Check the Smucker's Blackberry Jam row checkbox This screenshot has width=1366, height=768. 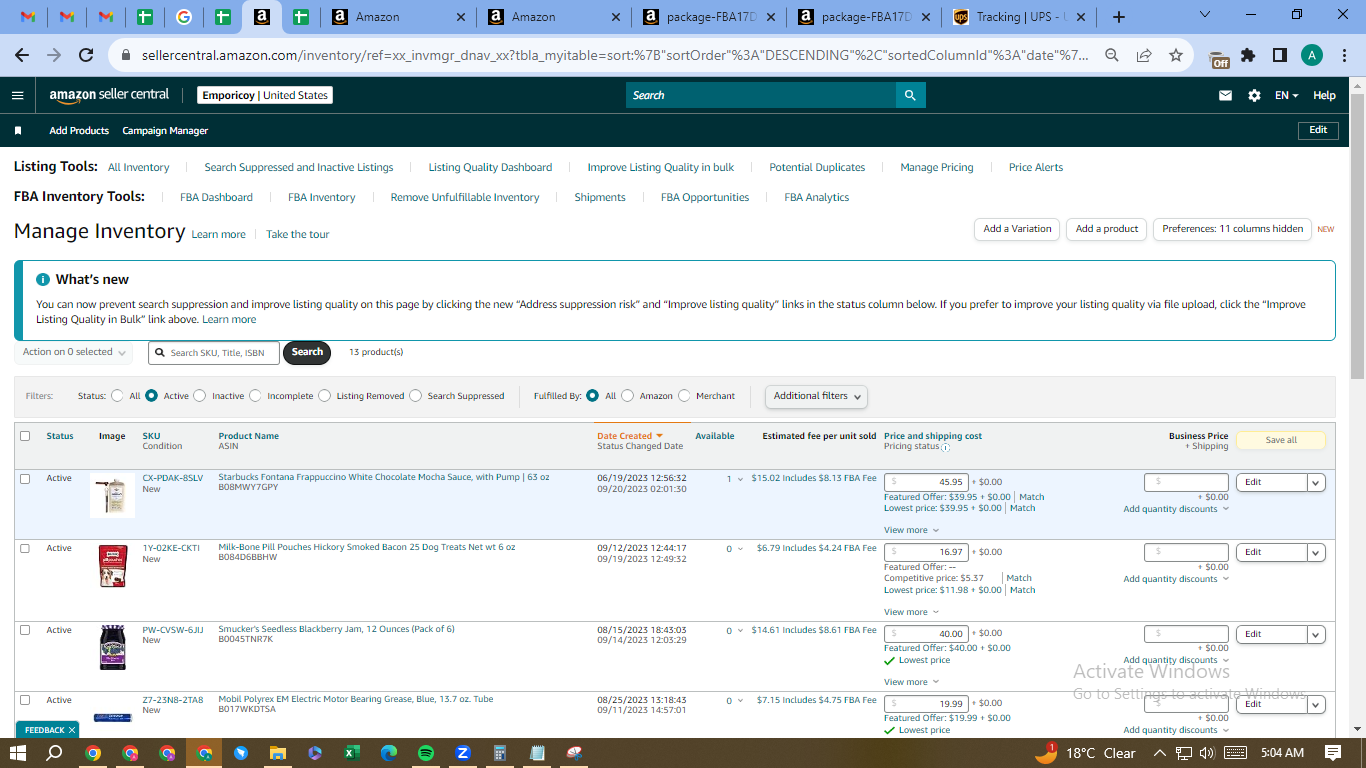click(x=25, y=630)
